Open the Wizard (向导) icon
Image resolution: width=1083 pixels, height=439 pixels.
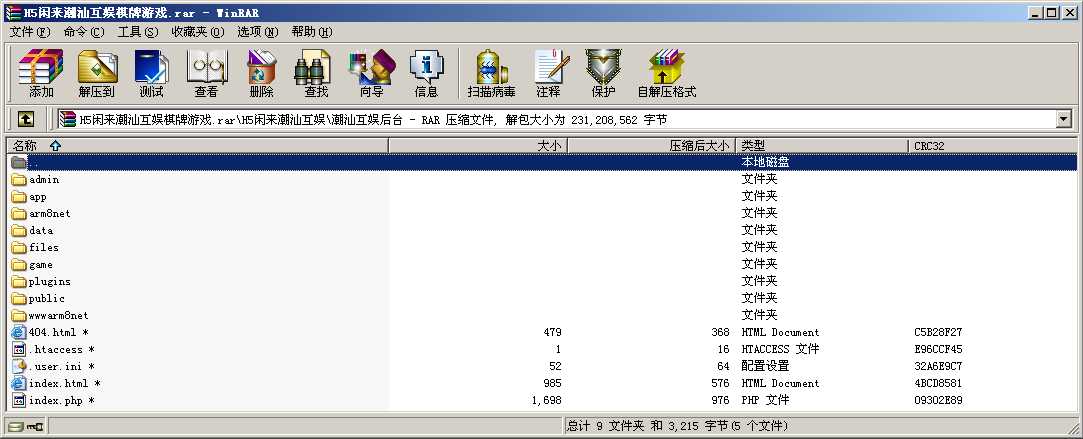coord(371,73)
